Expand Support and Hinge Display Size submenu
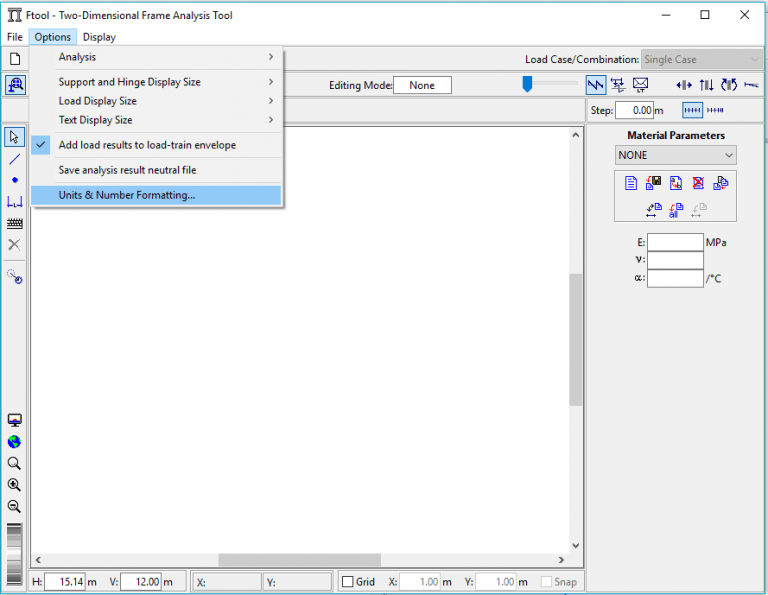 (156, 82)
